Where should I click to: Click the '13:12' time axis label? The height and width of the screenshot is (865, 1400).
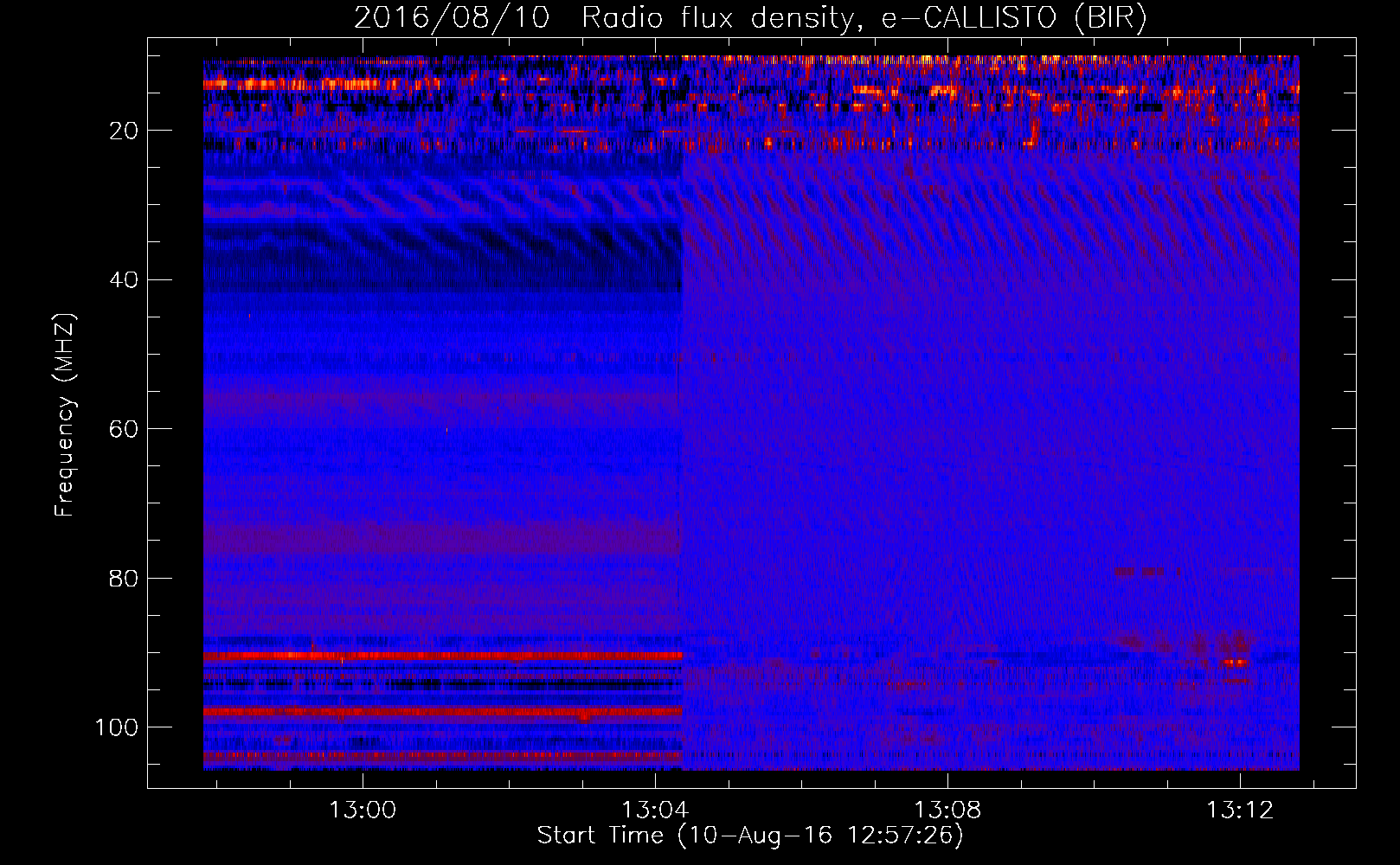pyautogui.click(x=1240, y=810)
